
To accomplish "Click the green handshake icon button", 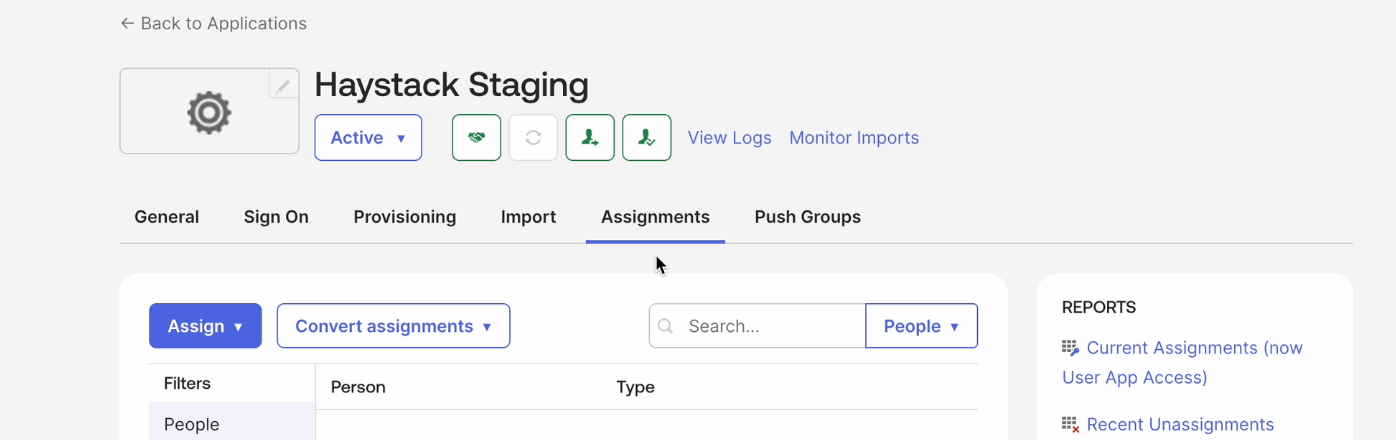I will [x=476, y=138].
